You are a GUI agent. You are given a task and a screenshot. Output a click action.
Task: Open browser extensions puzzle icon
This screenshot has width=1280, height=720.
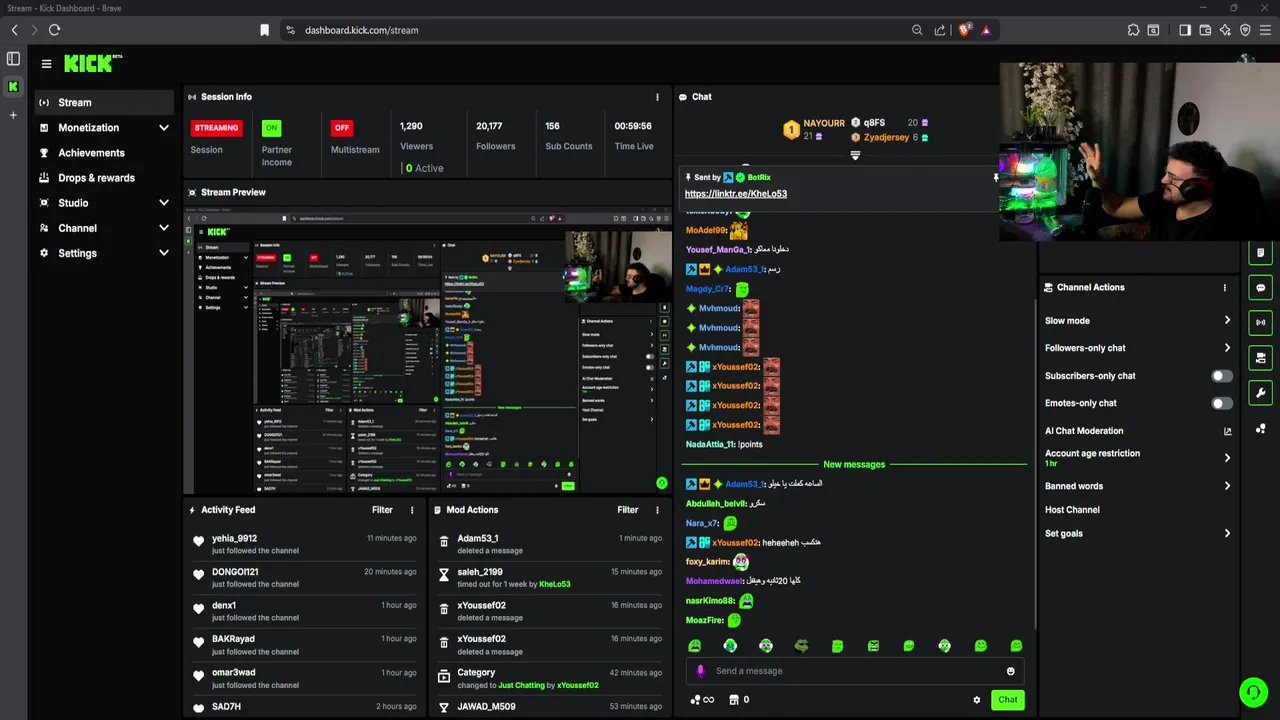pyautogui.click(x=1133, y=30)
